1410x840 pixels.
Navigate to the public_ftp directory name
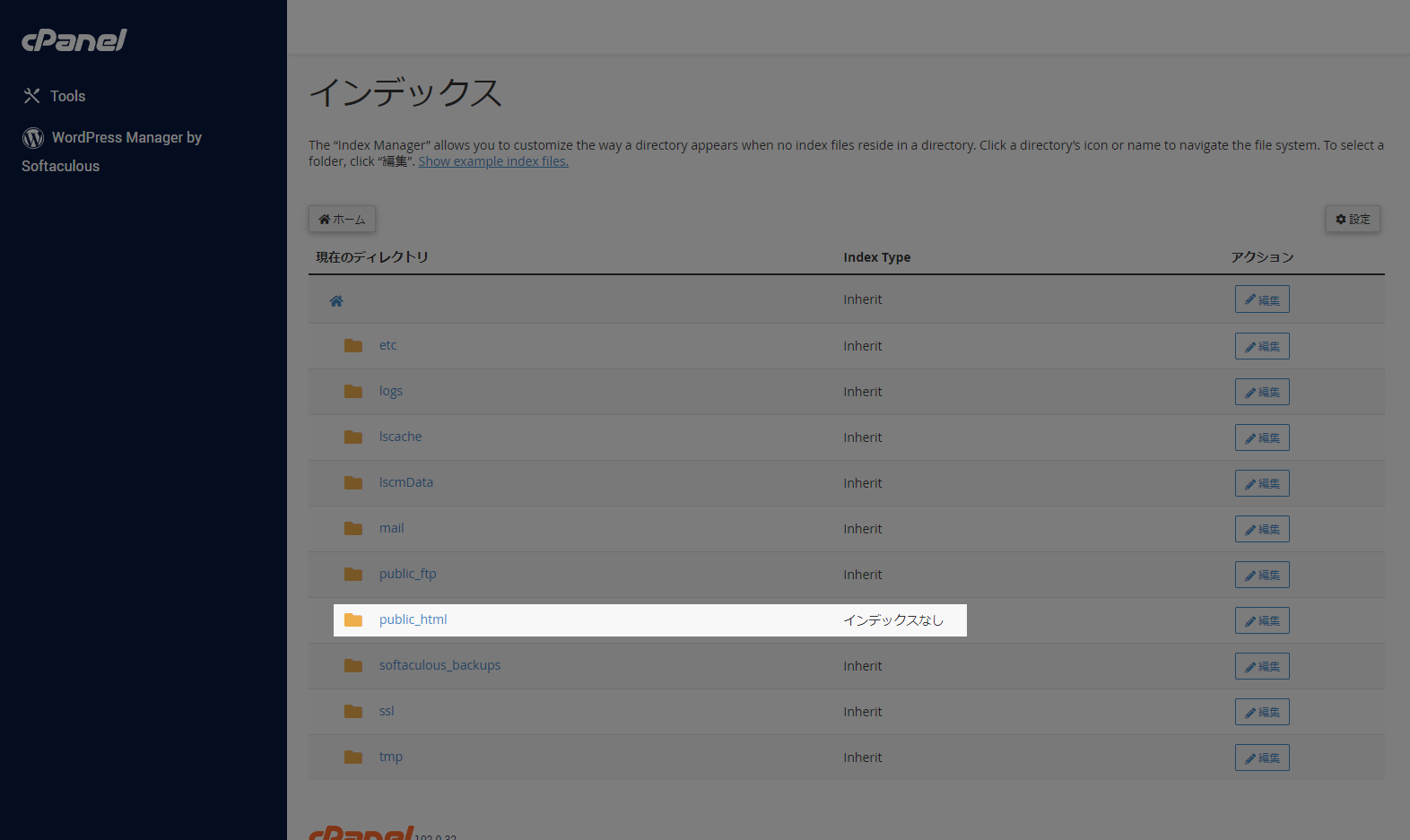tap(407, 574)
